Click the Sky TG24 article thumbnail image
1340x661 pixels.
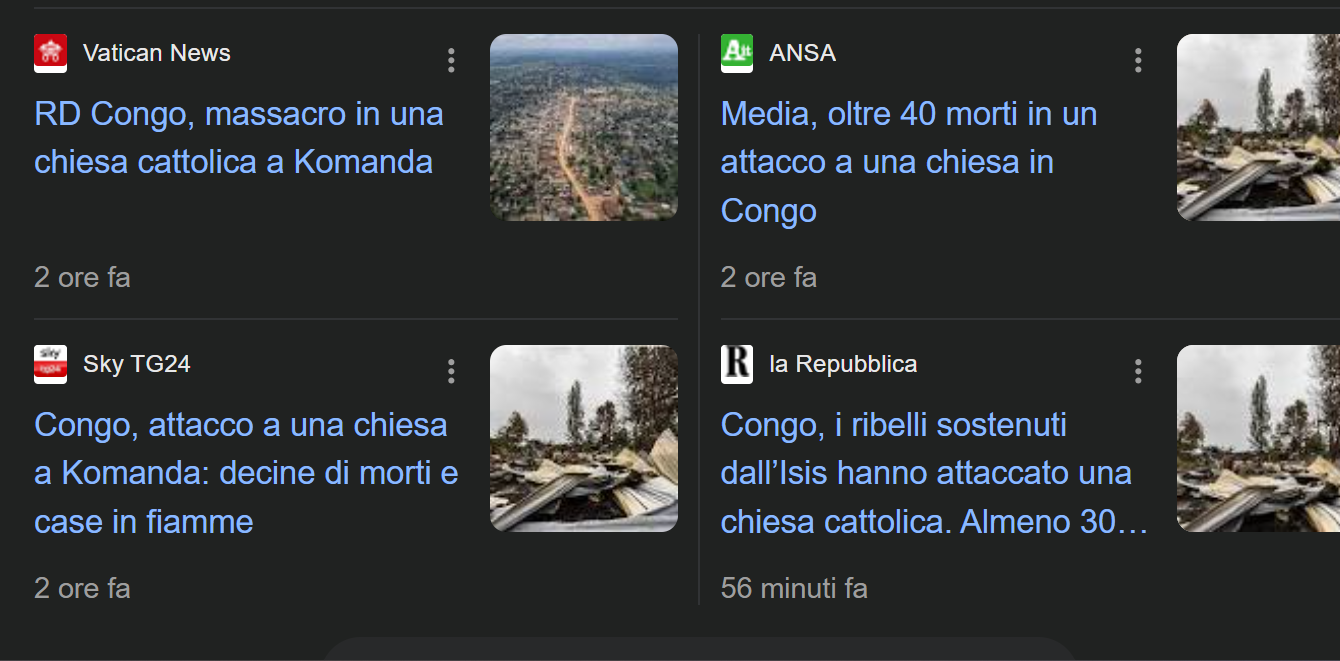pyautogui.click(x=583, y=438)
